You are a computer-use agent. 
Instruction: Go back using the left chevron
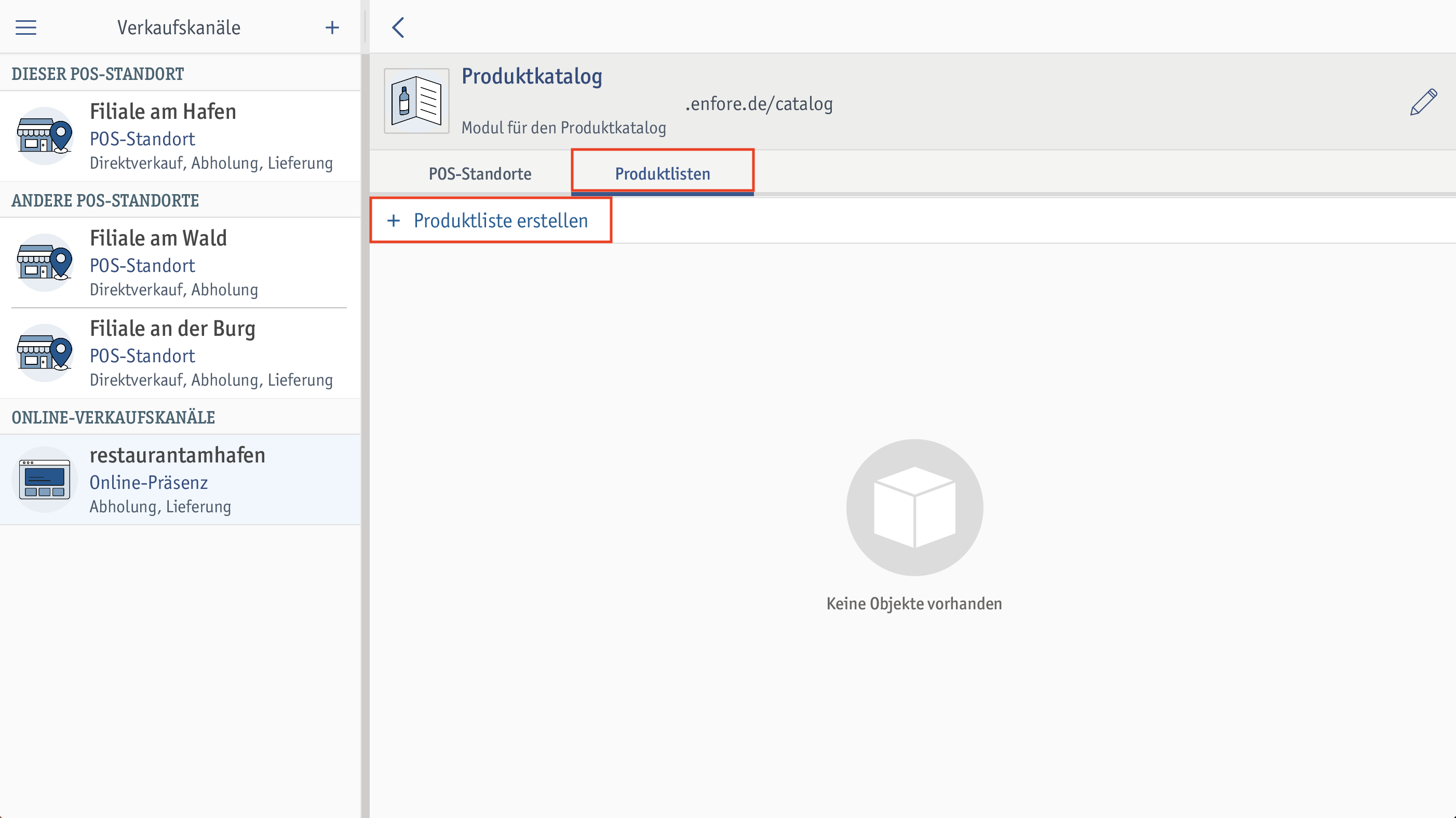click(398, 27)
